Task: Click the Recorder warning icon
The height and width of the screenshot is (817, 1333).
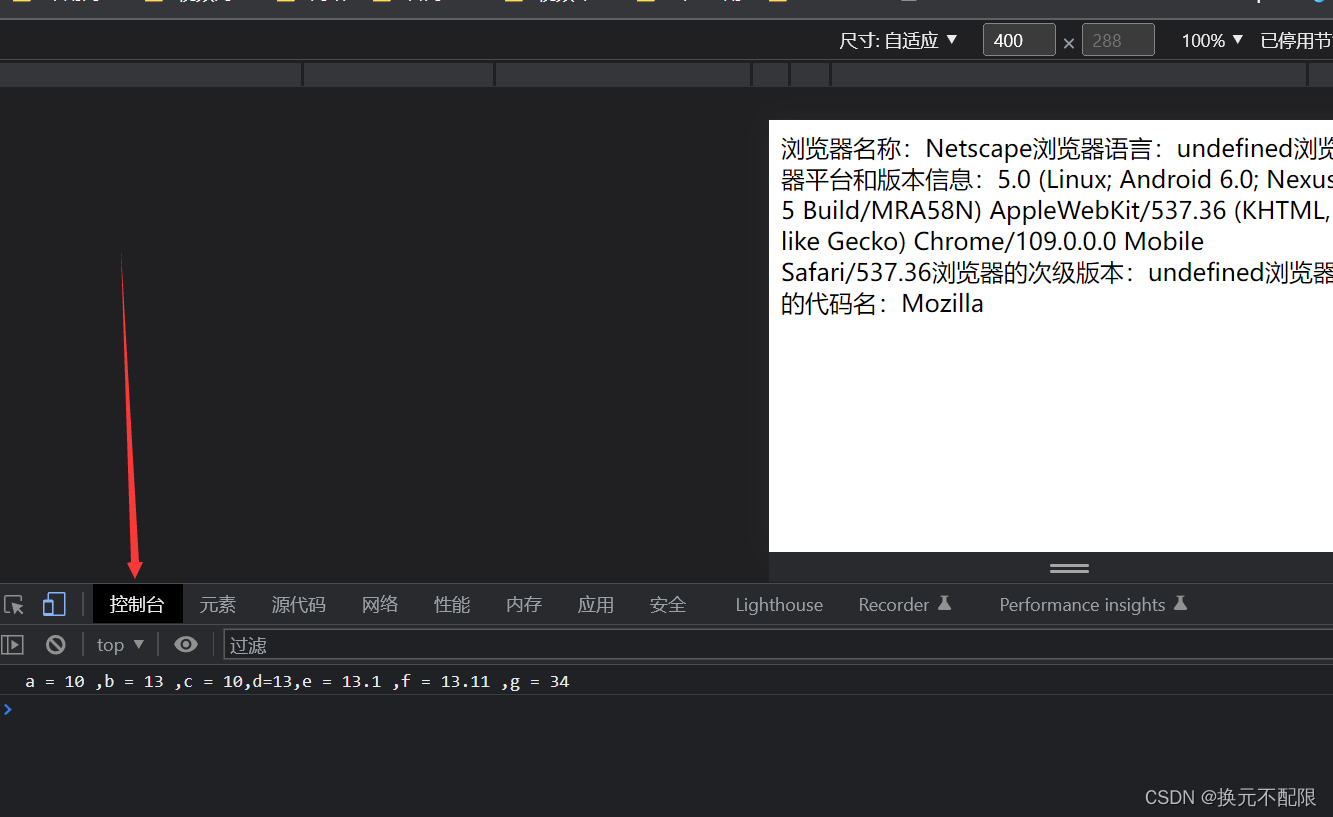Action: point(946,603)
